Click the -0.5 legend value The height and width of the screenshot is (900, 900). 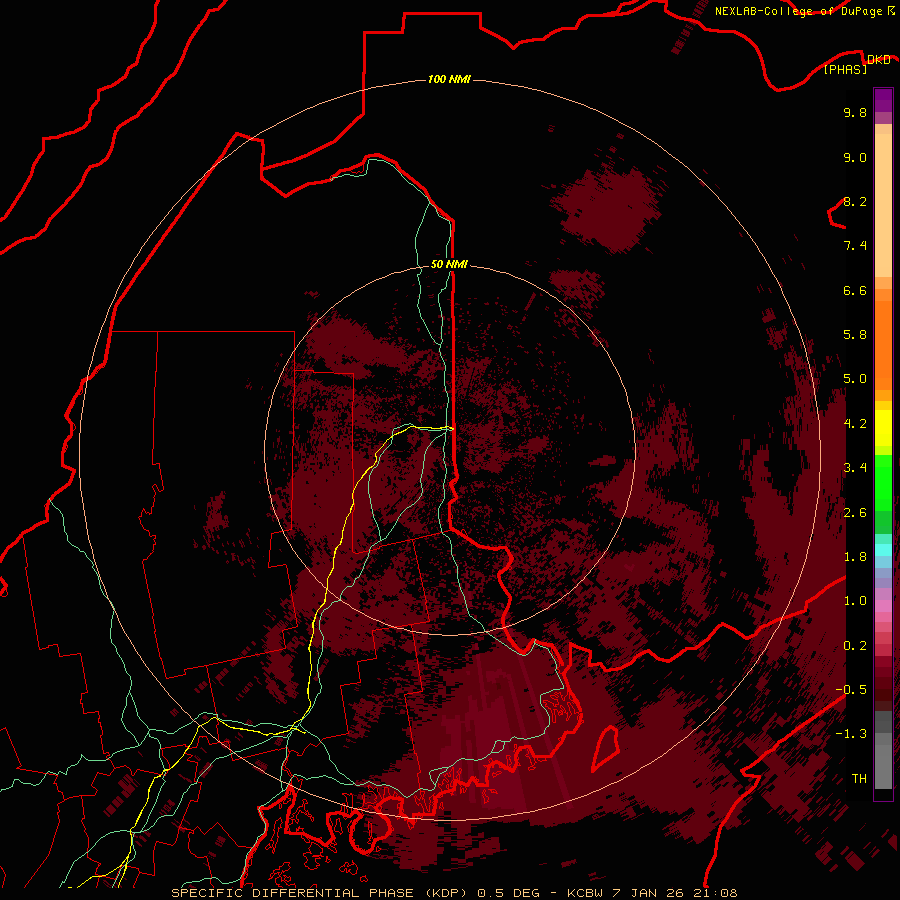pos(851,690)
